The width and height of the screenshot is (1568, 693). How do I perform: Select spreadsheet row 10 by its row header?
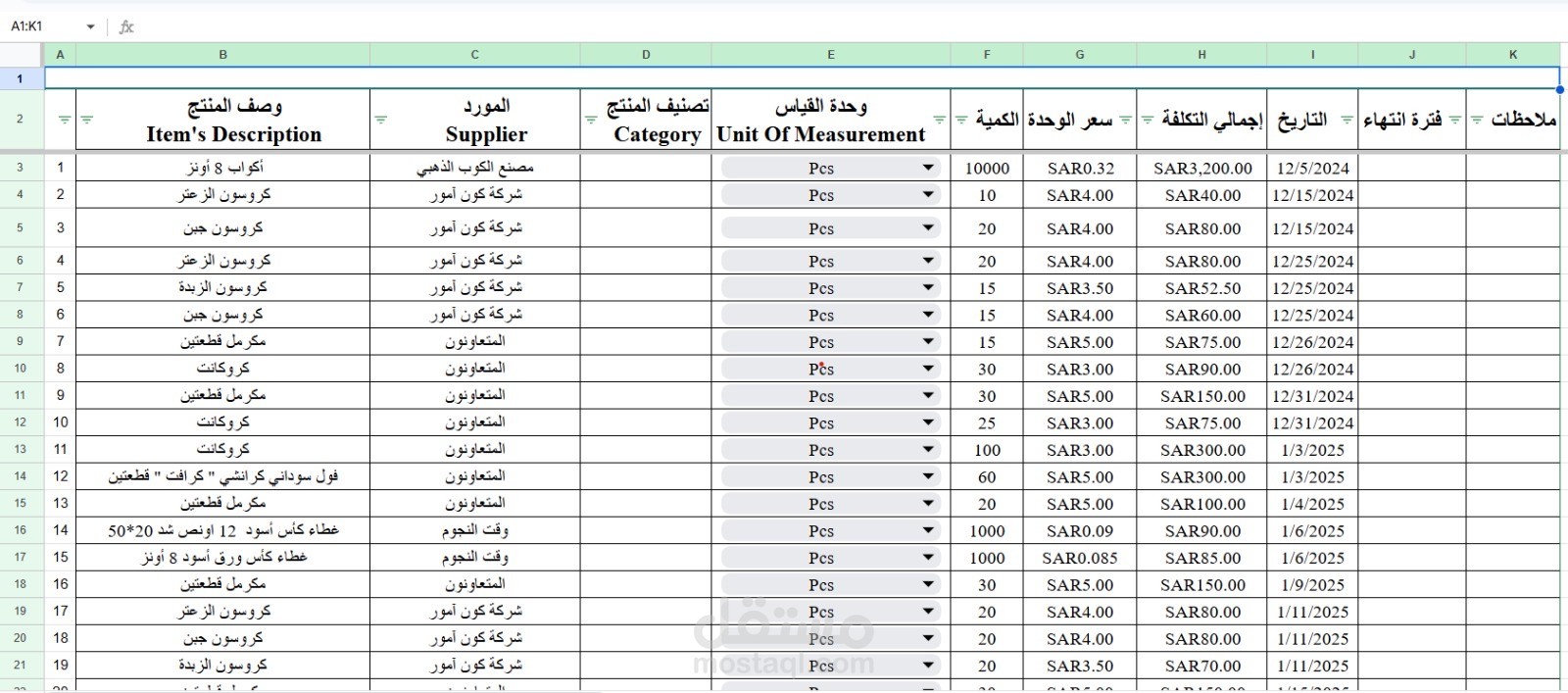pos(21,369)
